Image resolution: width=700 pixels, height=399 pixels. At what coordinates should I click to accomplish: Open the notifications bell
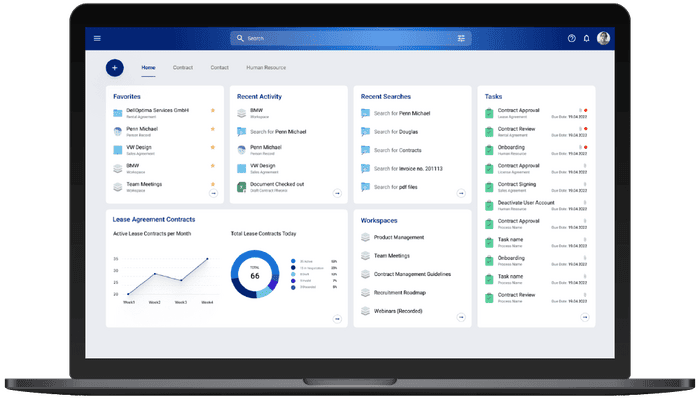tap(587, 38)
